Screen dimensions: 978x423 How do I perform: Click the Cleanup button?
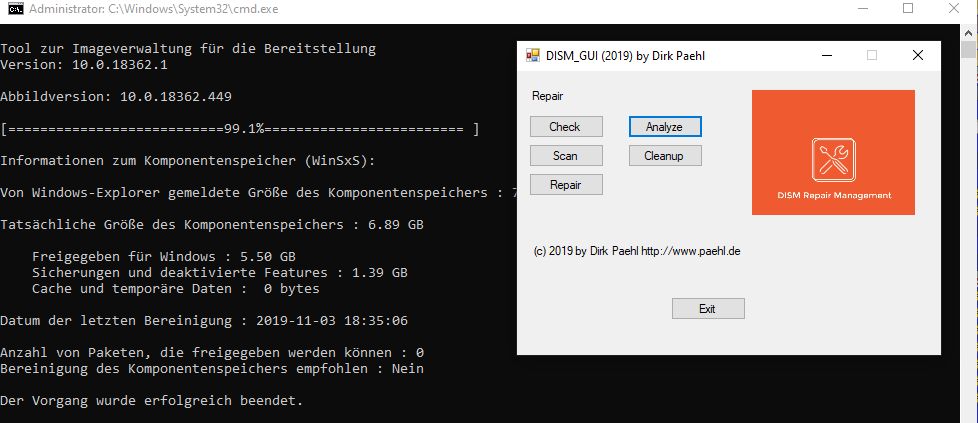pos(664,156)
